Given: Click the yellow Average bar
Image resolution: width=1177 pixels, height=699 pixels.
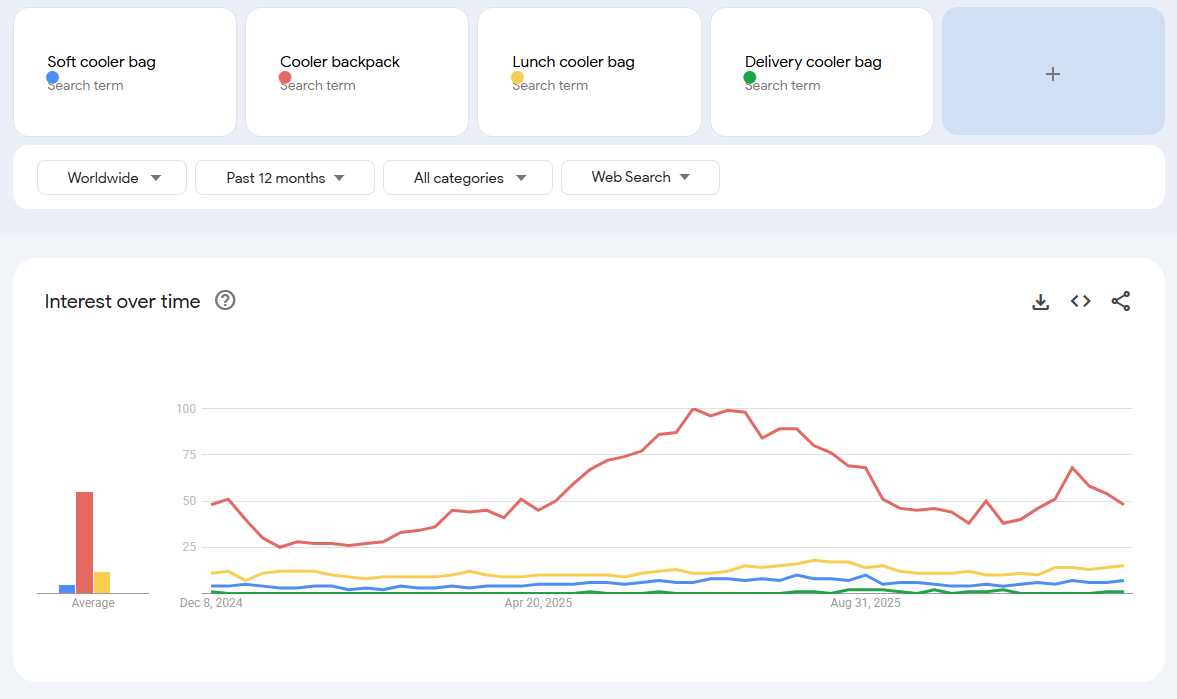Looking at the screenshot, I should 102,583.
